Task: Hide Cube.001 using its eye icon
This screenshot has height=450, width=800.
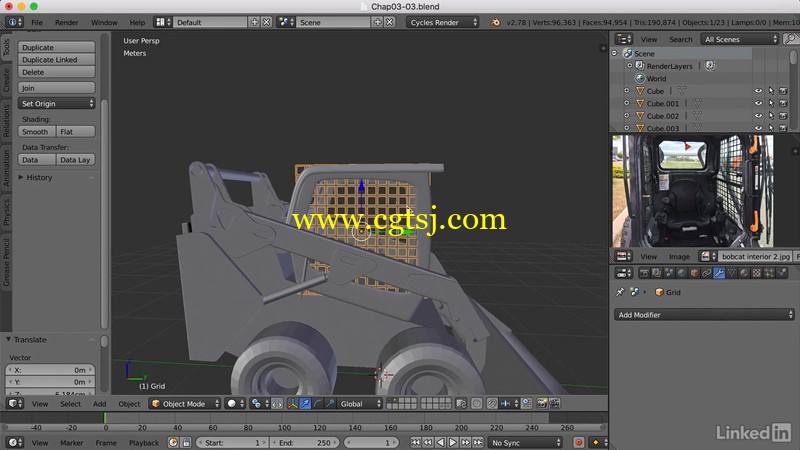Action: point(759,103)
